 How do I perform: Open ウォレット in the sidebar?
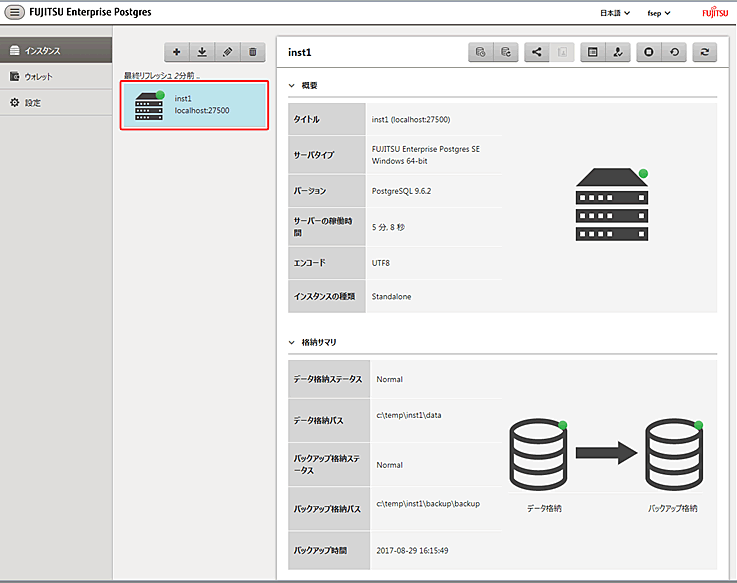click(x=56, y=76)
